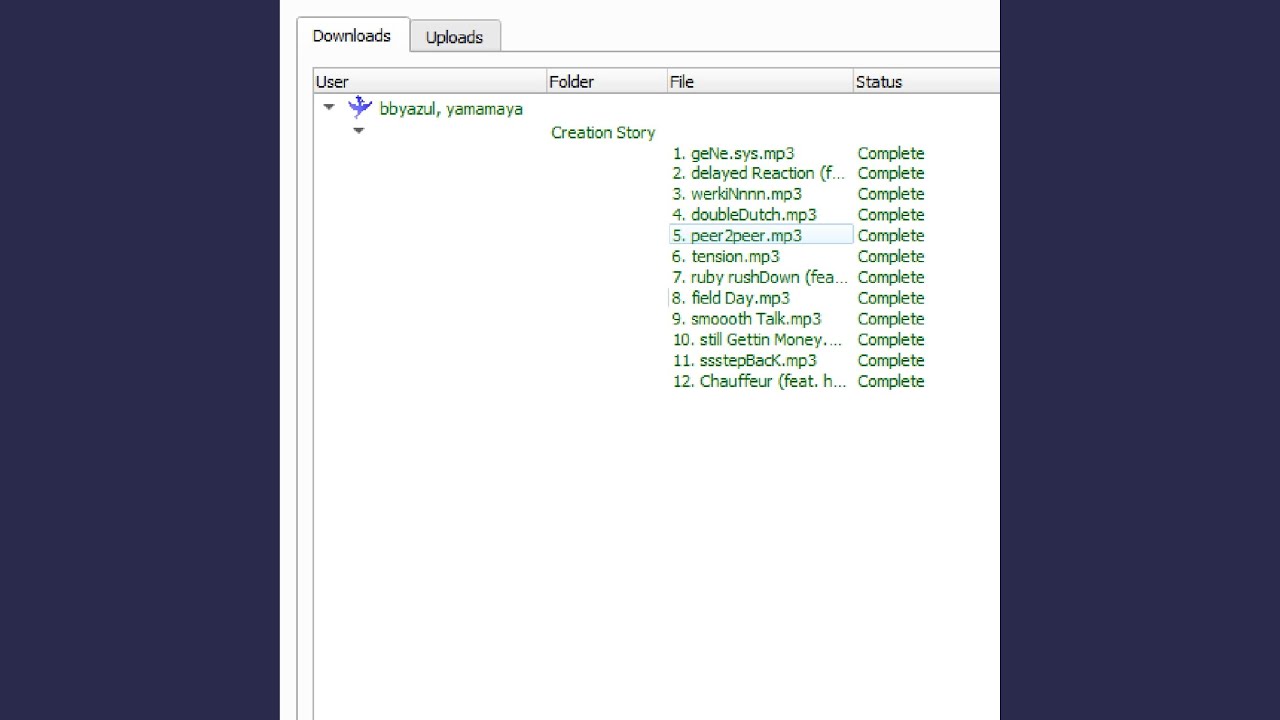Image resolution: width=1280 pixels, height=720 pixels.
Task: Select file 11. ssstepBacK.mp3
Action: coord(744,361)
